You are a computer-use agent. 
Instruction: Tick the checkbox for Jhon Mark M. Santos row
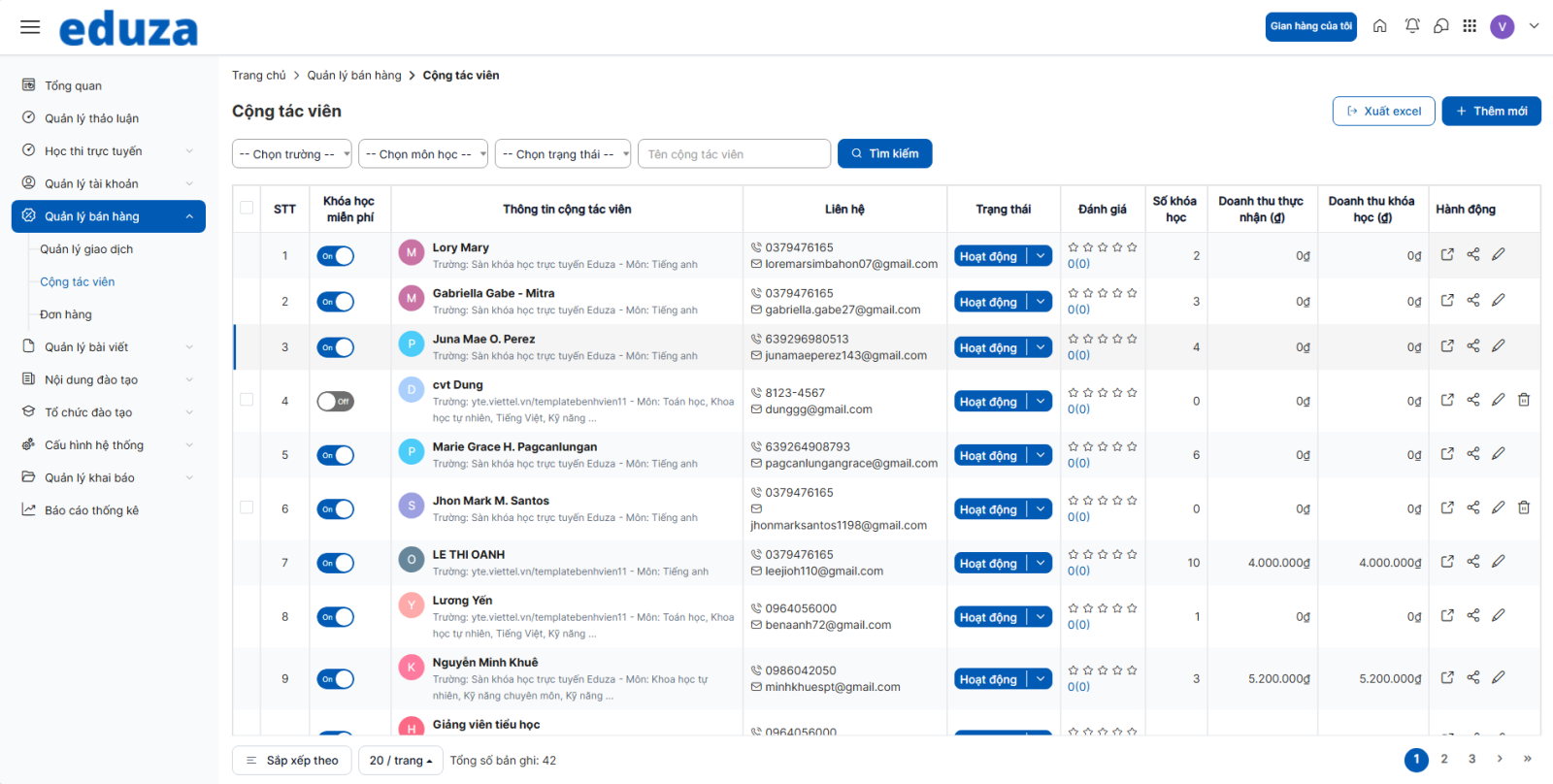click(x=247, y=507)
